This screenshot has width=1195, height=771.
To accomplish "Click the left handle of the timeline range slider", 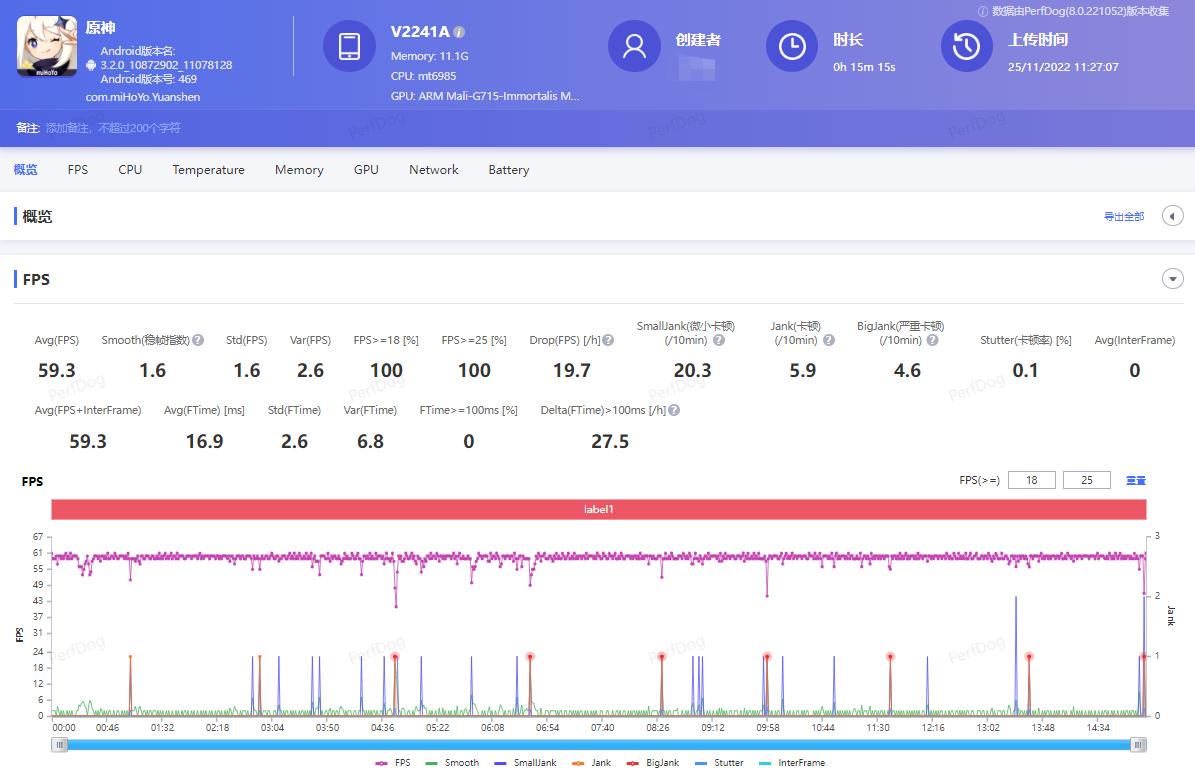I will click(x=60, y=745).
